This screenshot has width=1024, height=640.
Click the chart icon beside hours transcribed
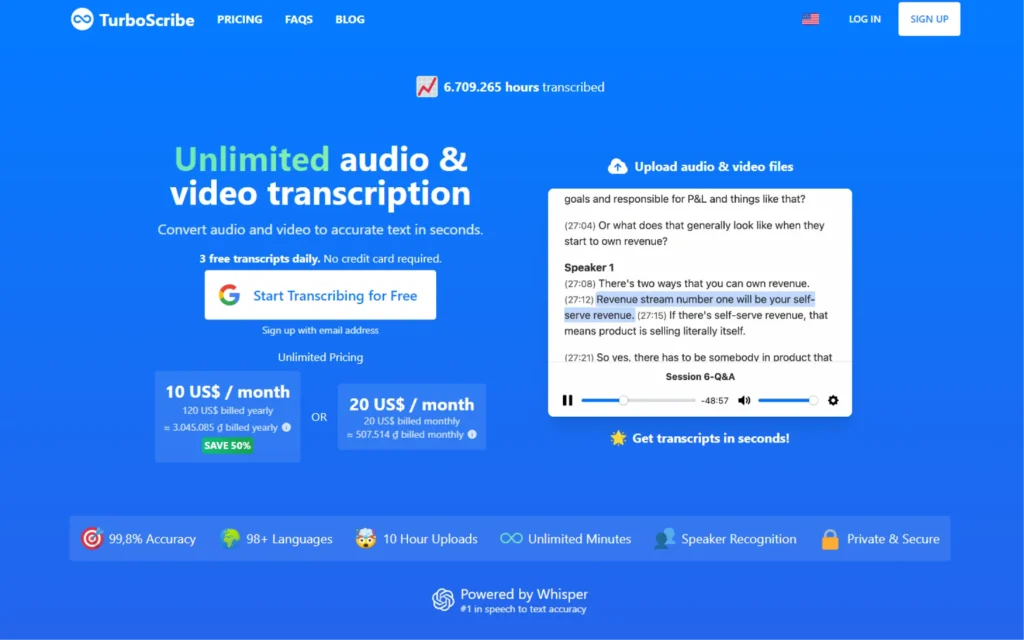pos(426,86)
